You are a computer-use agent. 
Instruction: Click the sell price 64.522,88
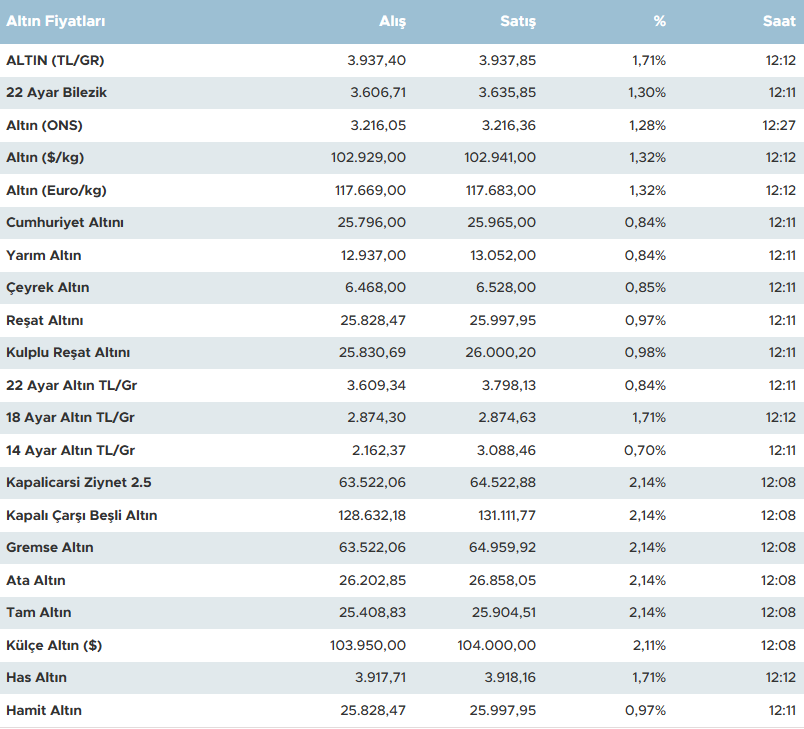(503, 483)
